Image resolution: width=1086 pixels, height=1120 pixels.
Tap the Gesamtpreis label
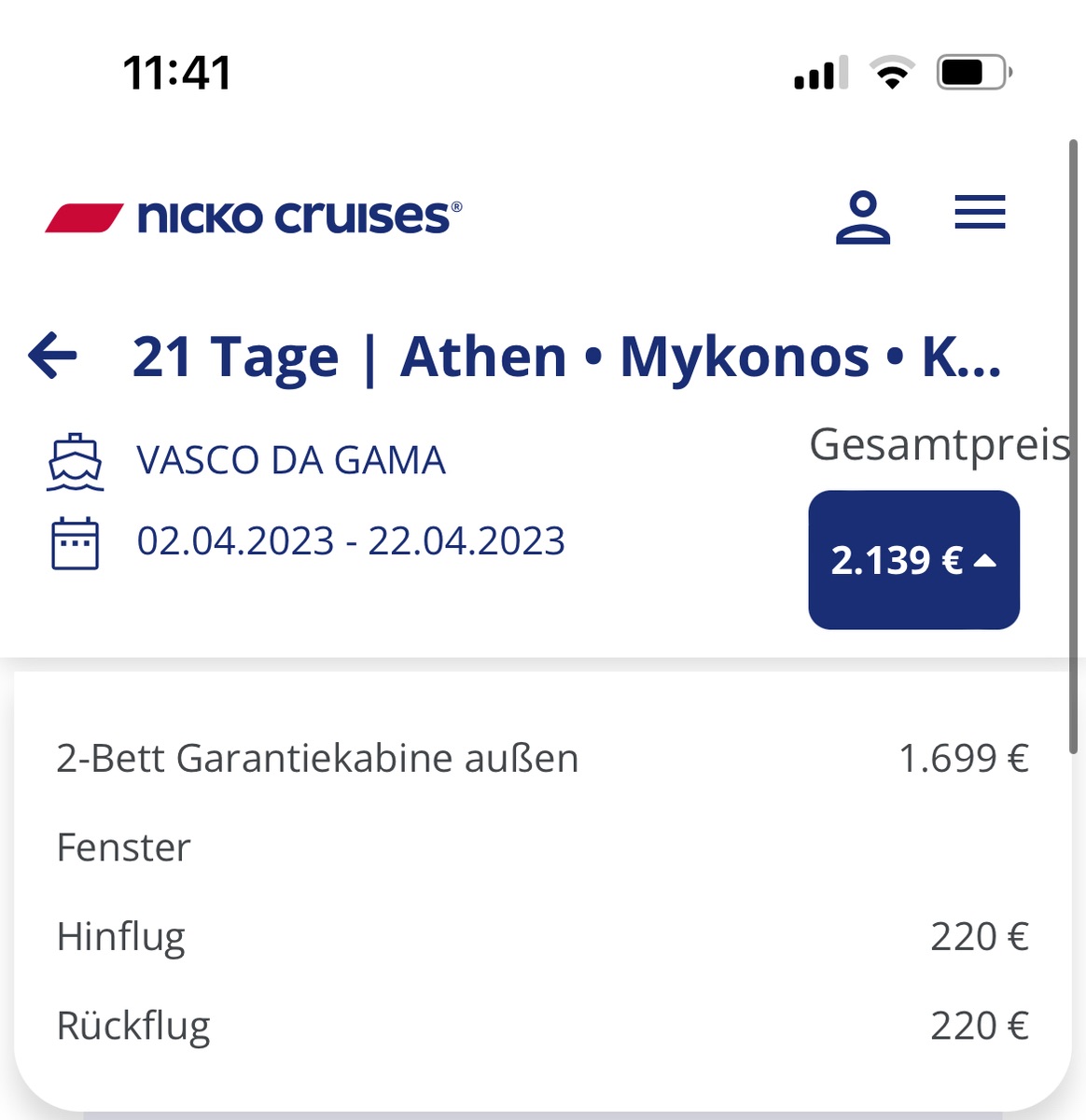940,445
